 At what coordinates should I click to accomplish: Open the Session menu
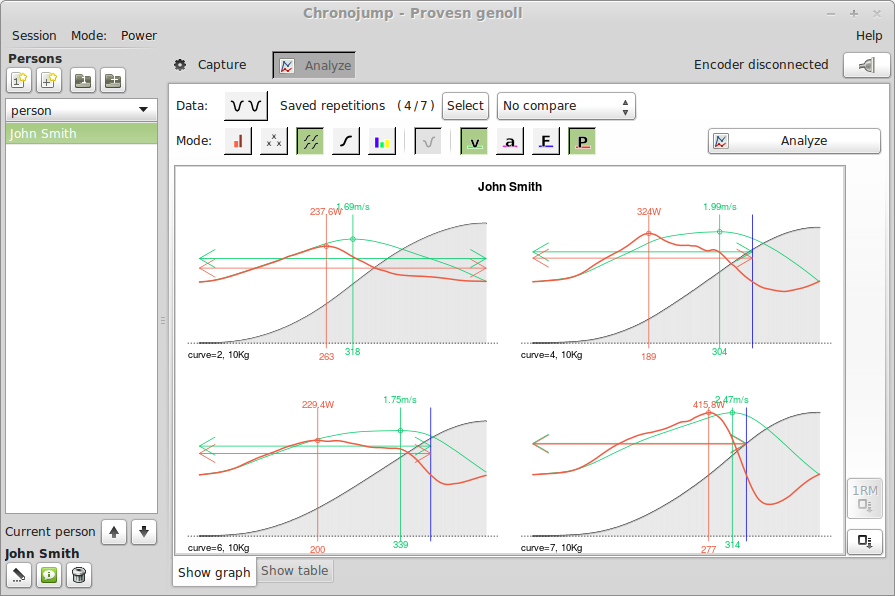[x=34, y=35]
